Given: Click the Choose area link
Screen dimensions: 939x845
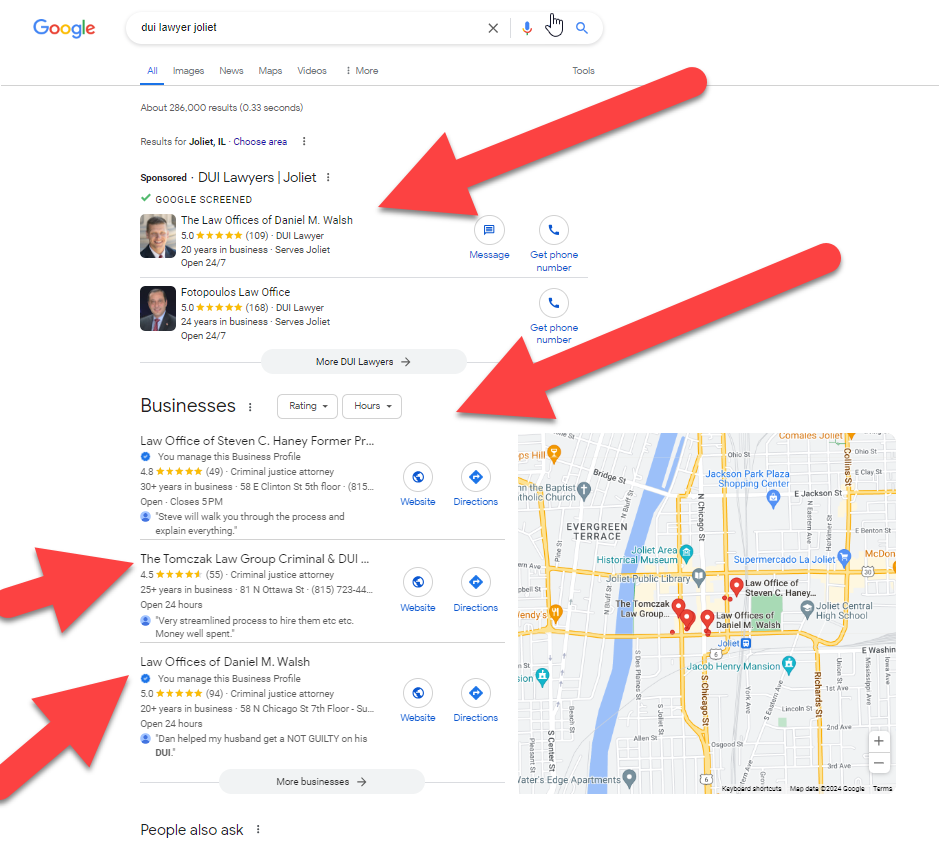Looking at the screenshot, I should point(260,142).
